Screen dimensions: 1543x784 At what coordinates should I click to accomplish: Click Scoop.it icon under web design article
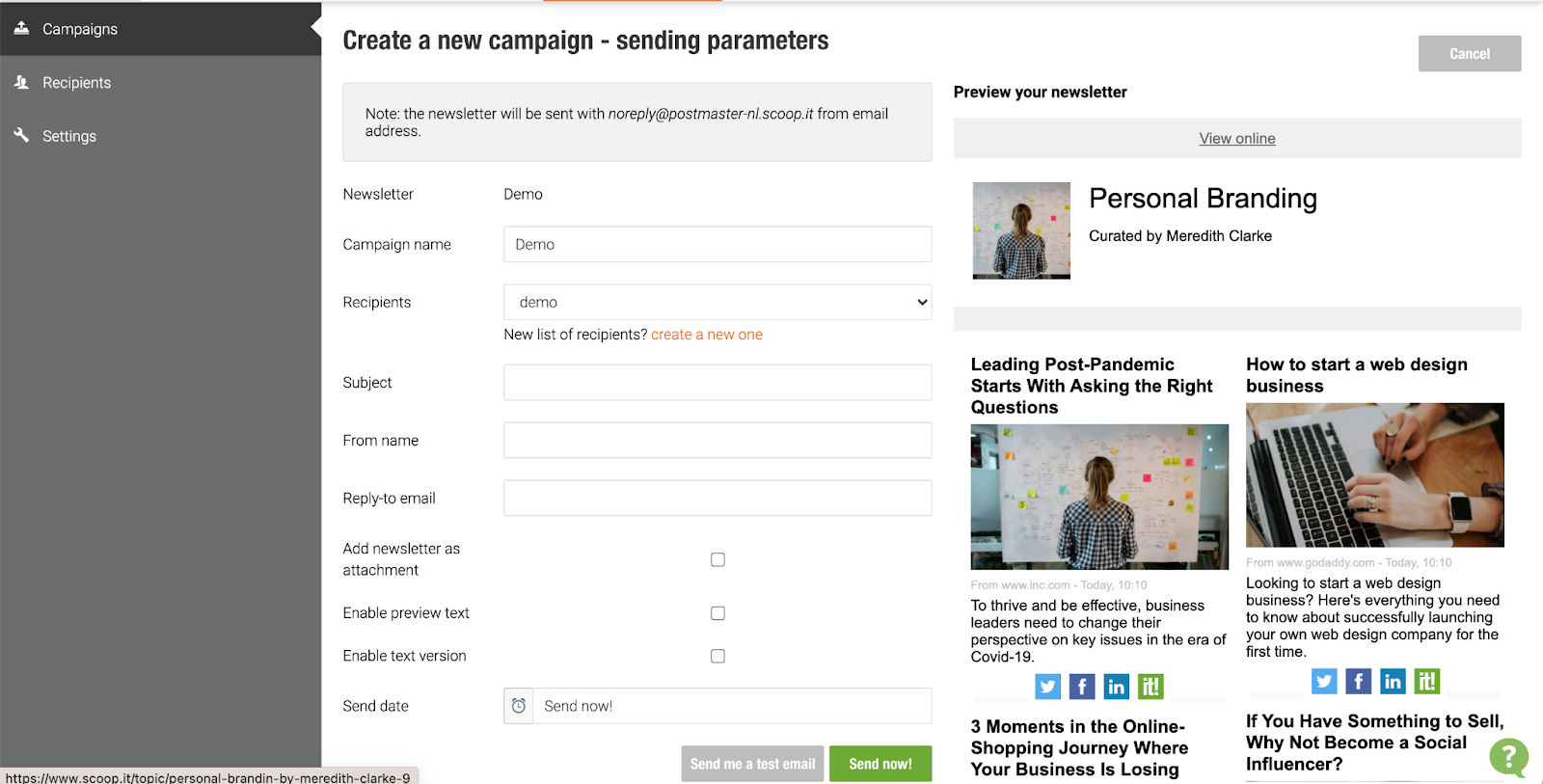pos(1427,682)
